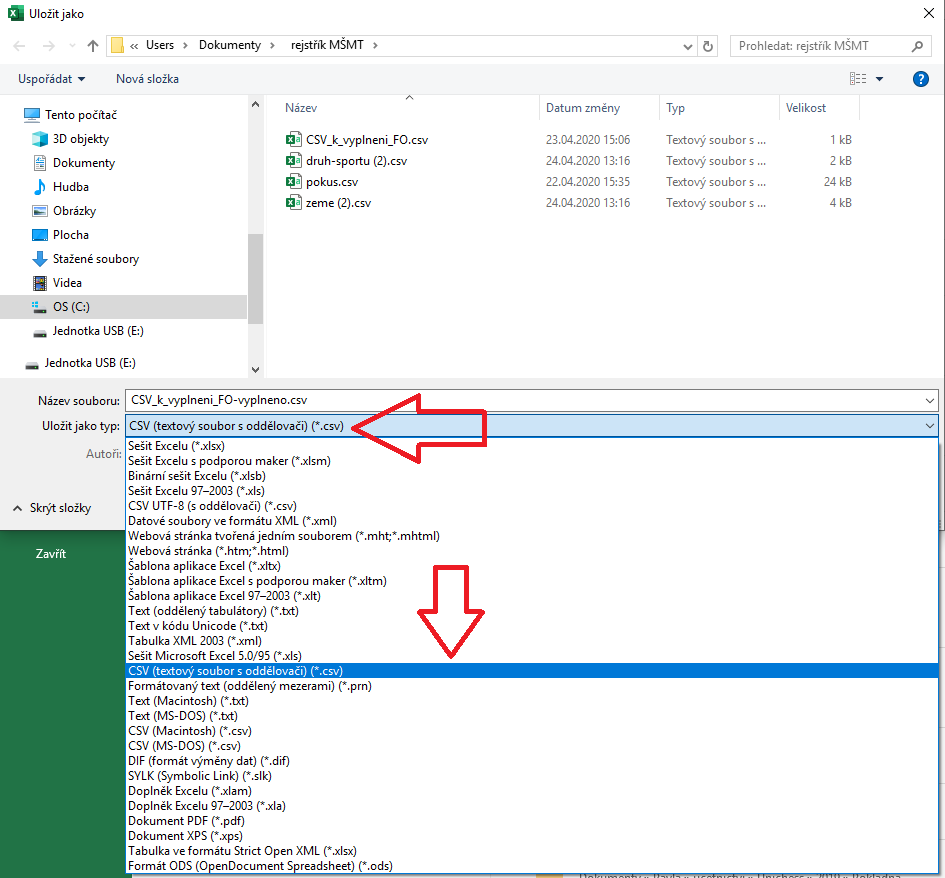Viewport: 945px width, 878px height.
Task: Choose Sešit Excelu (*.xlsx) format
Action: 532,446
